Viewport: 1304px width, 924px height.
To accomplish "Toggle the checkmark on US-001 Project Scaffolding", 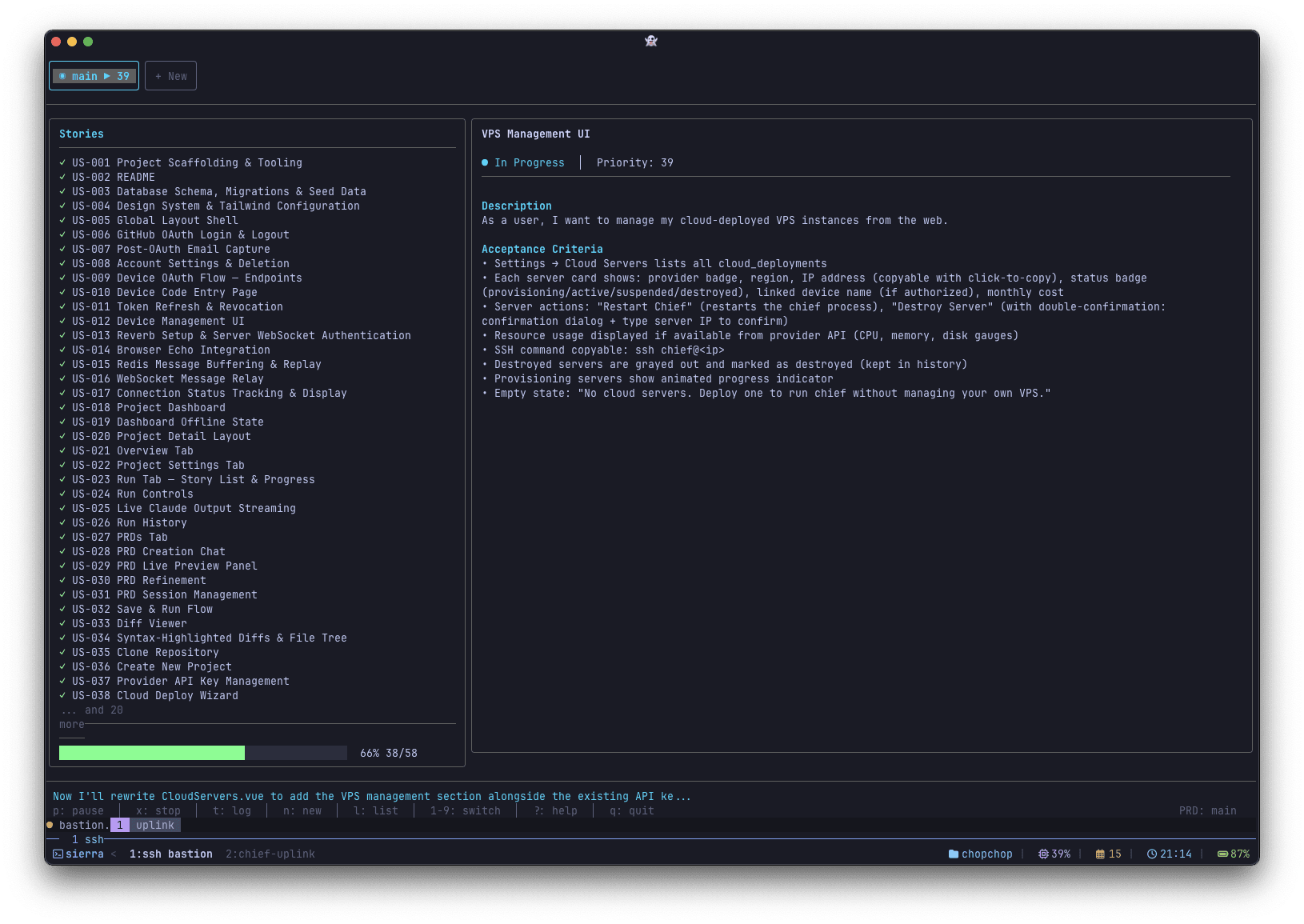I will [62, 162].
